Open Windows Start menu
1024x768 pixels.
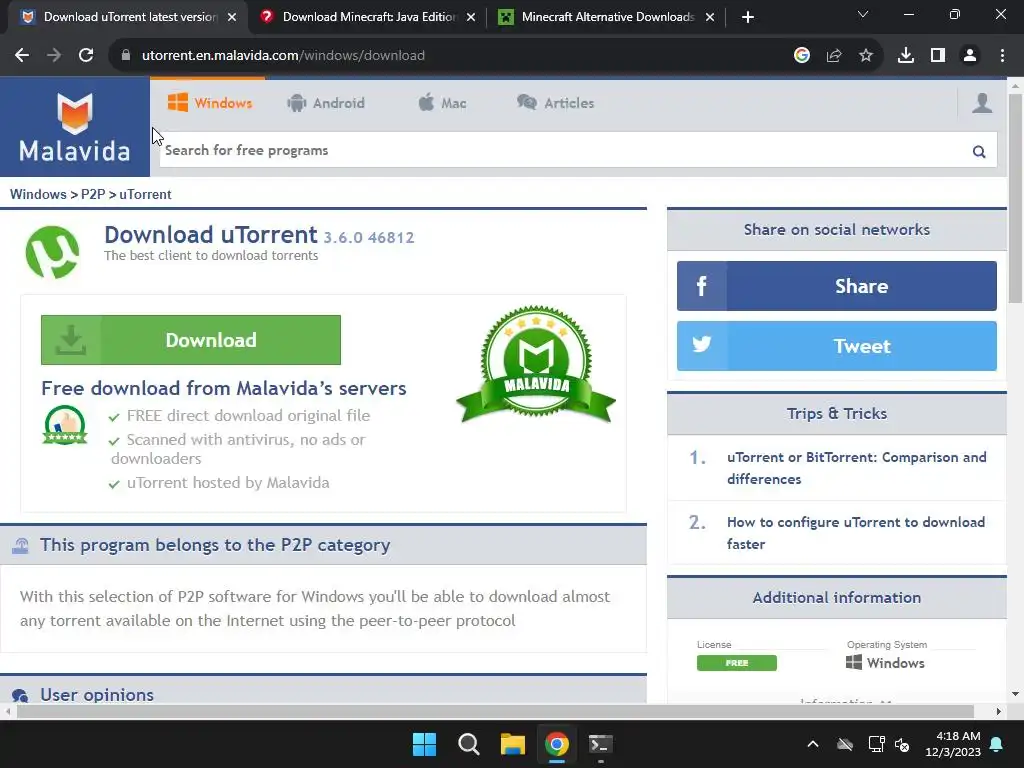tap(424, 744)
